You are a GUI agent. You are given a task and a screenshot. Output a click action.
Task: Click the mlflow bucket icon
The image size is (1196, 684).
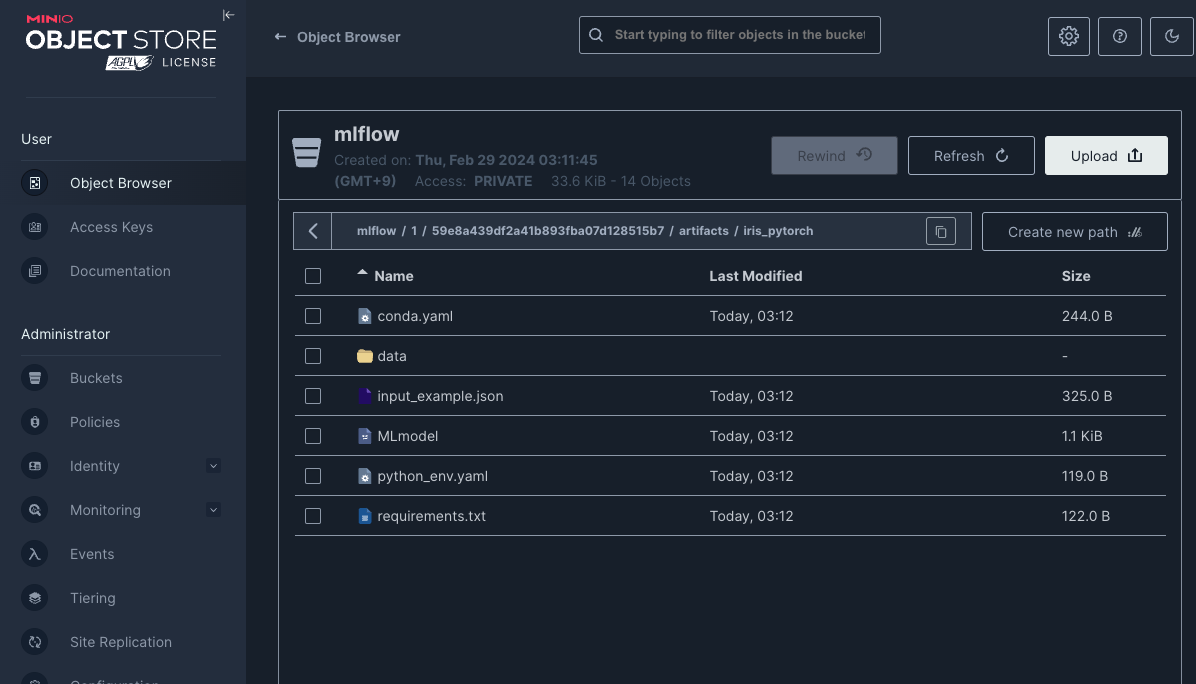(x=307, y=153)
